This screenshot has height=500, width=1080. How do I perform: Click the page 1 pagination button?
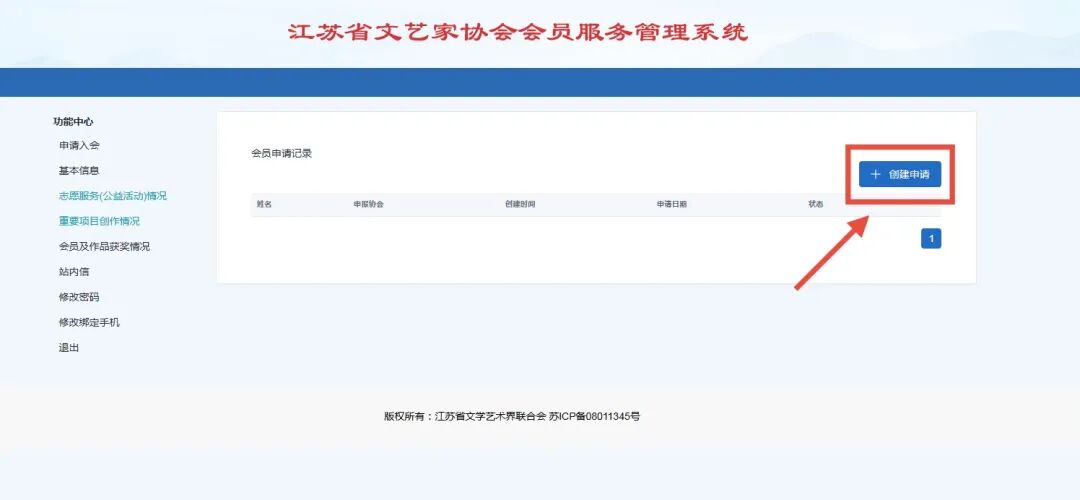point(931,238)
